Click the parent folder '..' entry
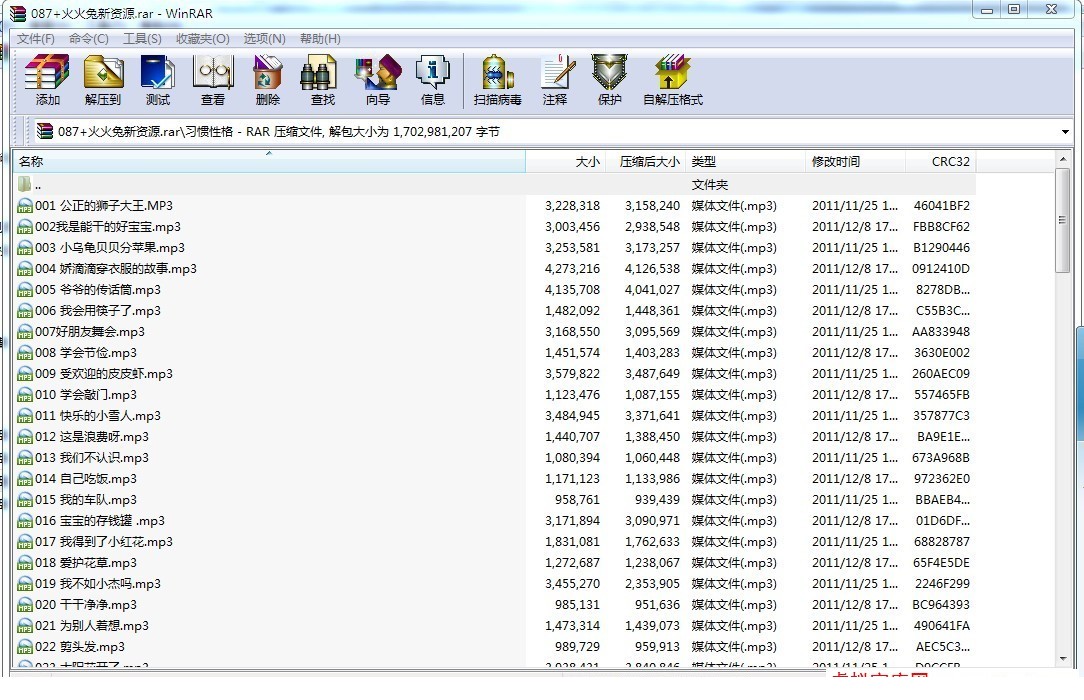This screenshot has height=700, width=1084. point(29,185)
